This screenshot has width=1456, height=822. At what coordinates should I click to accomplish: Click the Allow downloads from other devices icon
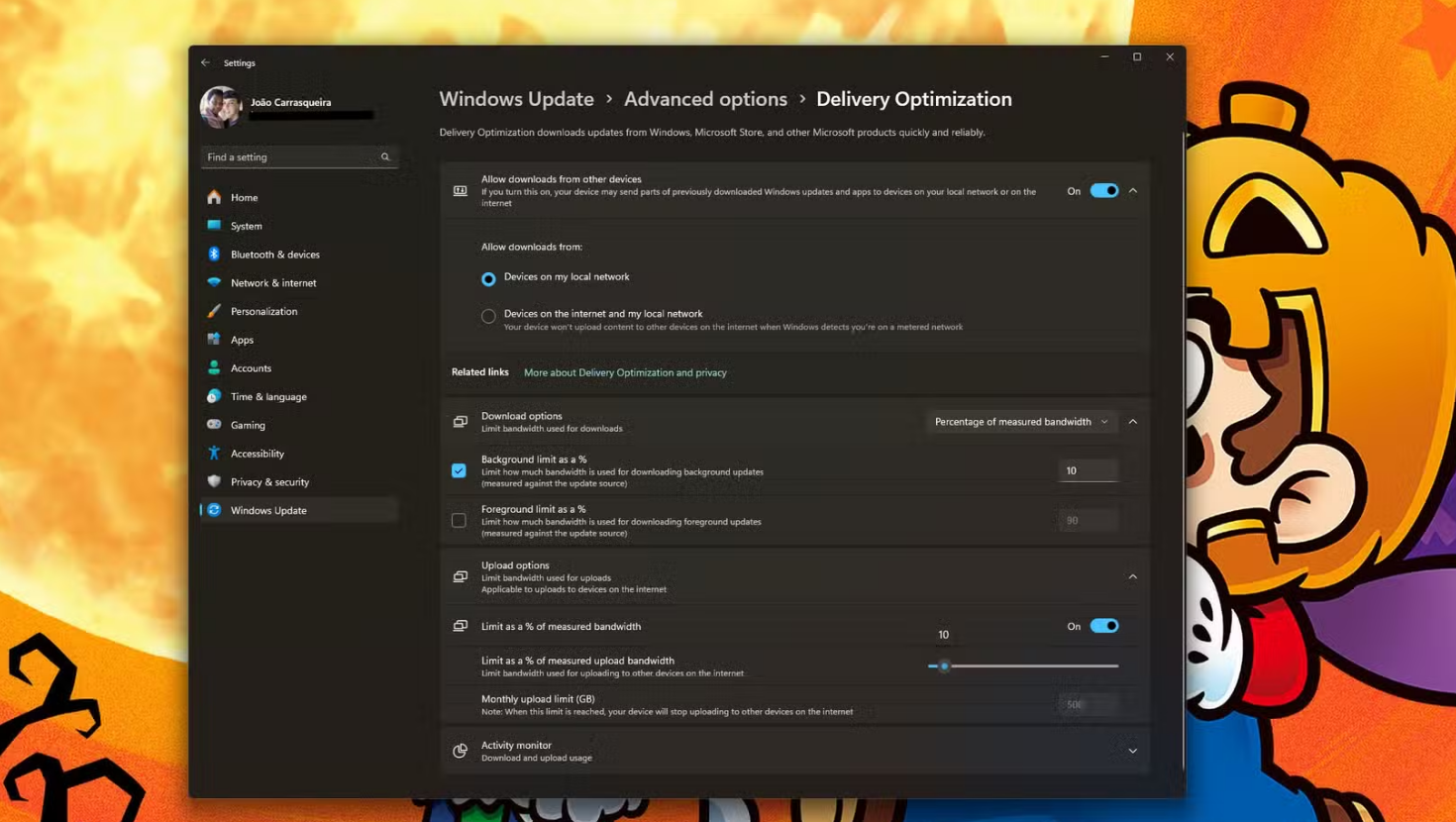point(461,190)
